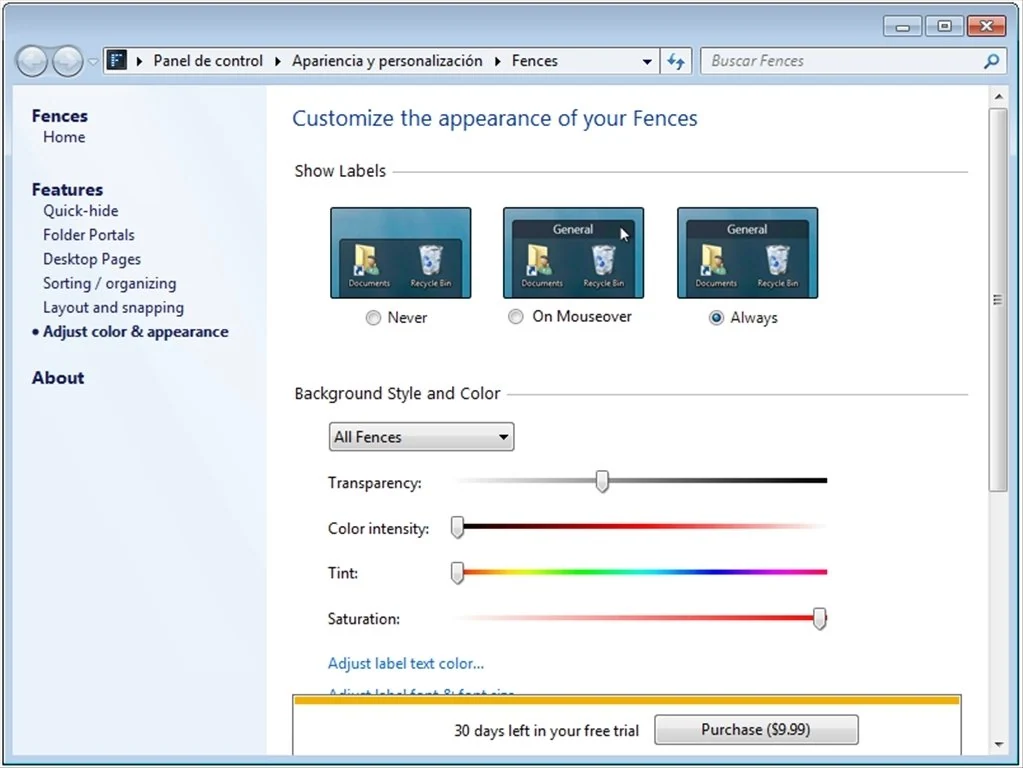Open the About section
The width and height of the screenshot is (1023, 768).
pos(58,378)
